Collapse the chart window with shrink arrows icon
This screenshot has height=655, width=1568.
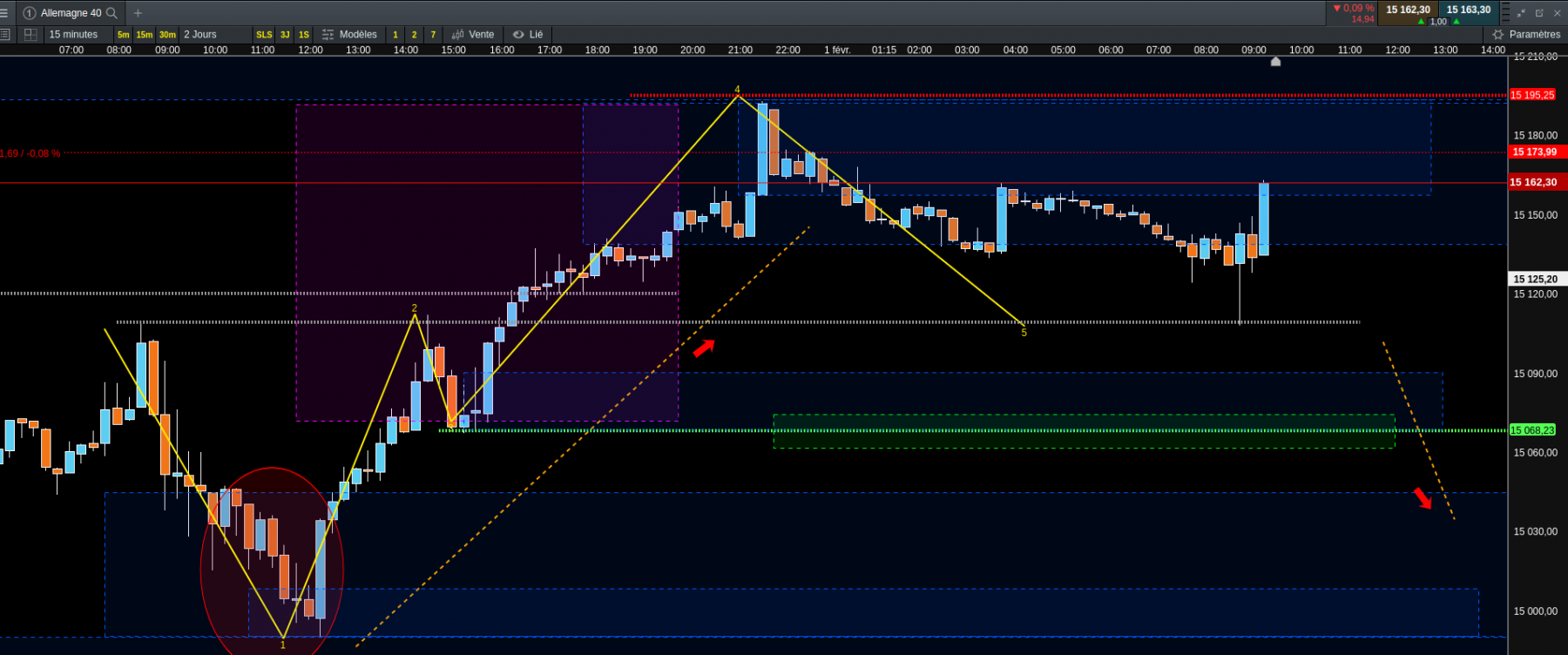coord(1522,13)
